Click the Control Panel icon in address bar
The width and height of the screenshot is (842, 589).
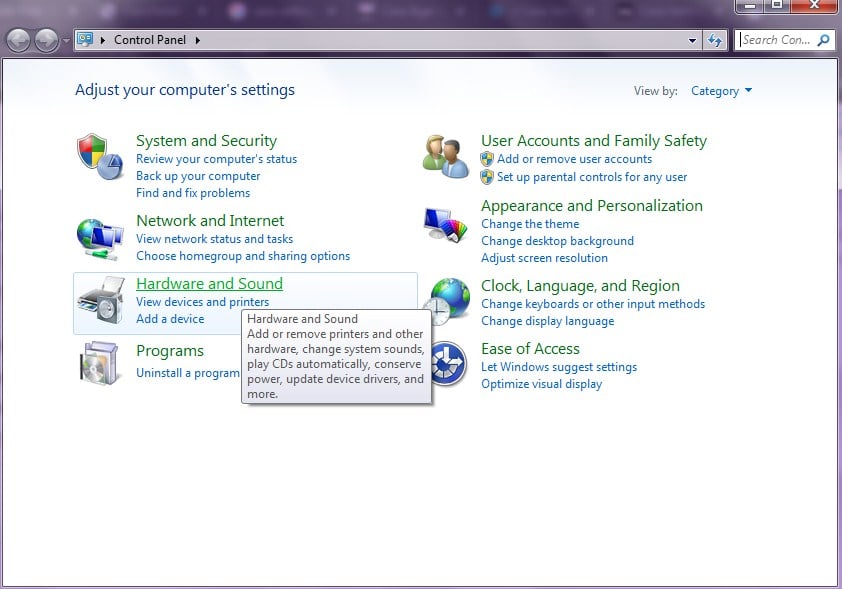coord(85,39)
